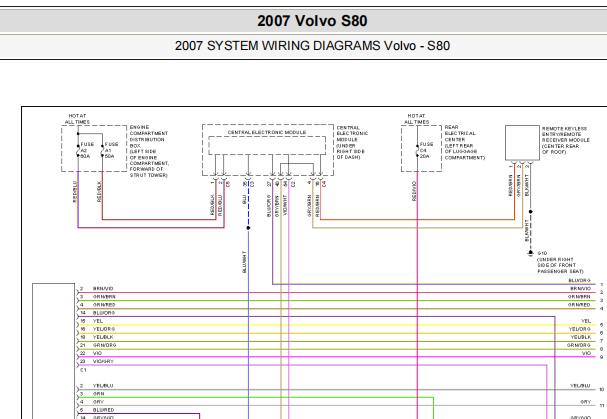Click right-side VIO label at pin 9
Viewport: 607px width, 419px height.
[586, 354]
